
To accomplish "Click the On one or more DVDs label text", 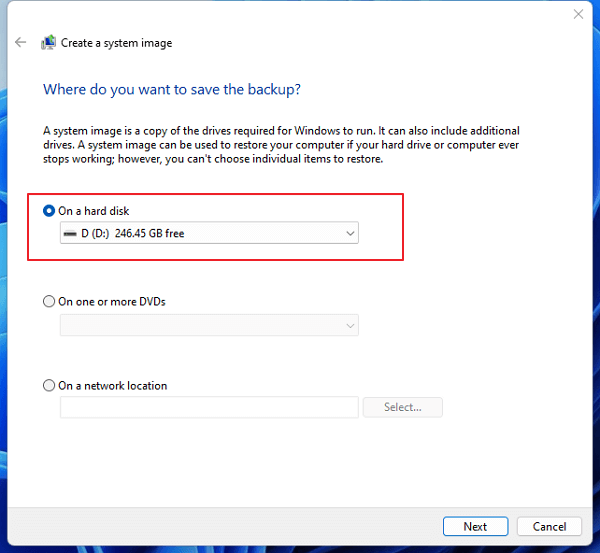I will [112, 301].
